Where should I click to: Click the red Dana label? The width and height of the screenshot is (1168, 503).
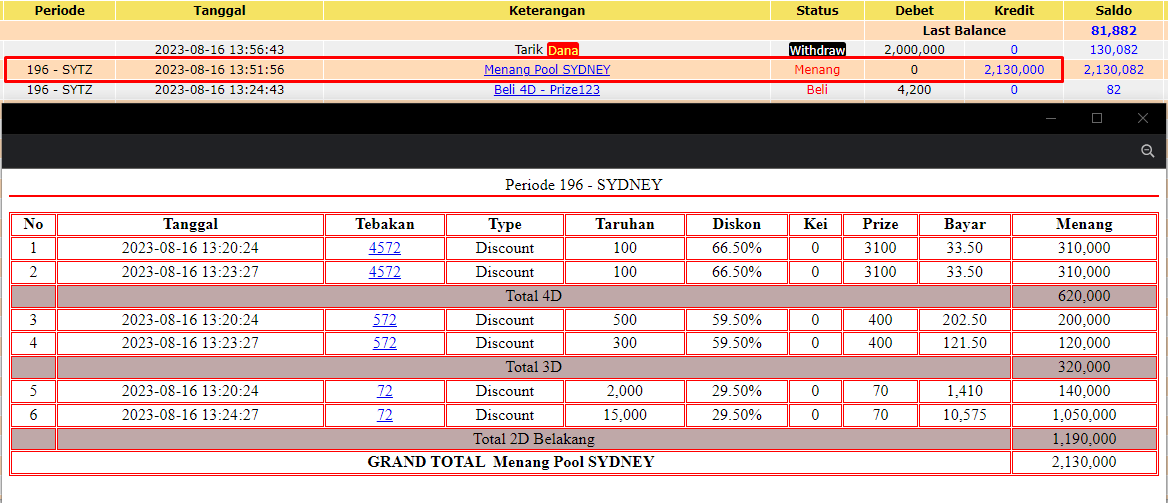(563, 50)
